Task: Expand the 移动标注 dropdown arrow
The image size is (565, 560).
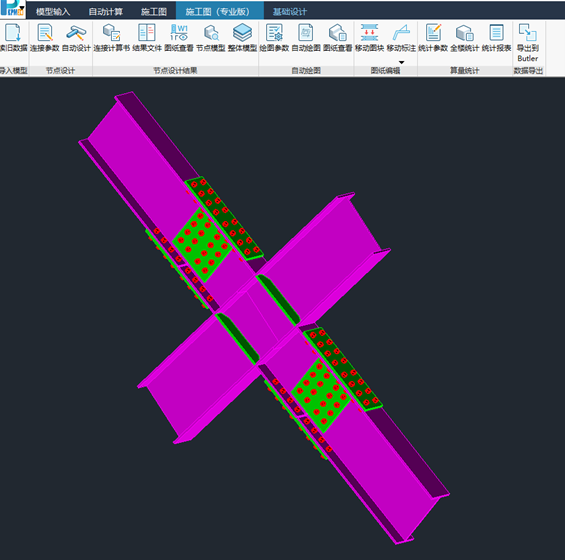Action: (401, 62)
